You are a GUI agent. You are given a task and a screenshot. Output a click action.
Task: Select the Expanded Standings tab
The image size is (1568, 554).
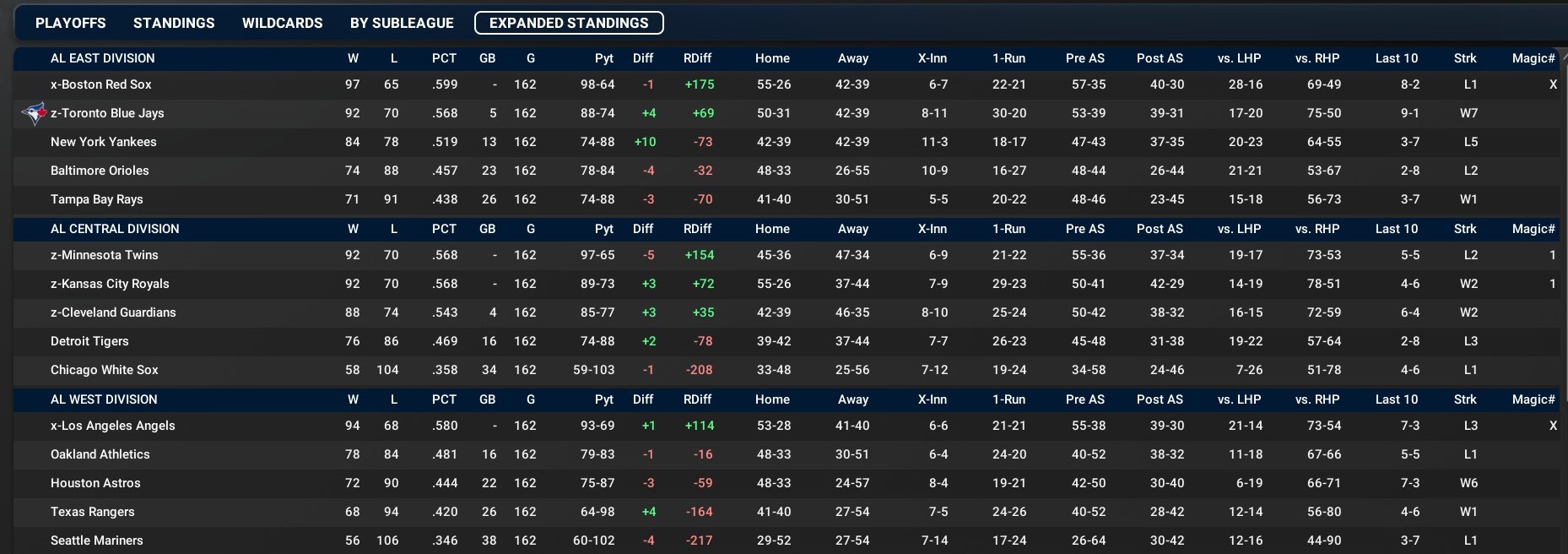569,23
